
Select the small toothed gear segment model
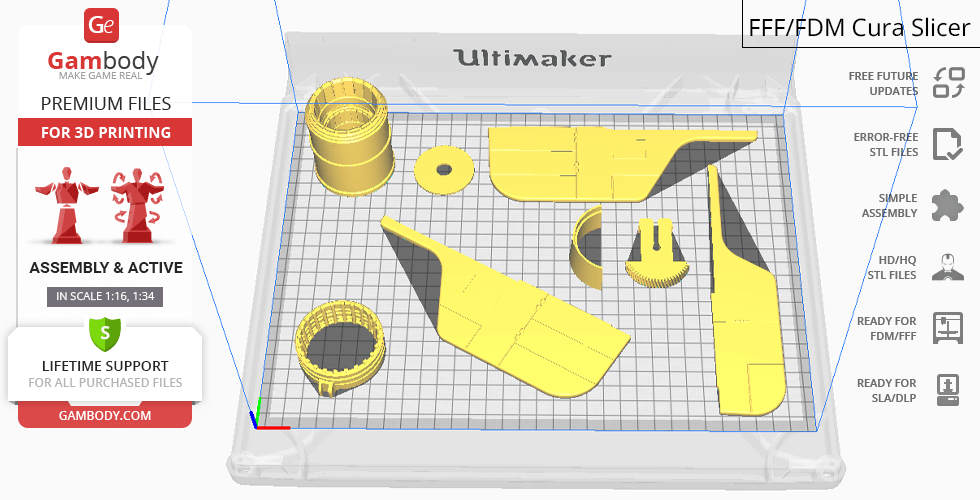coord(657,253)
